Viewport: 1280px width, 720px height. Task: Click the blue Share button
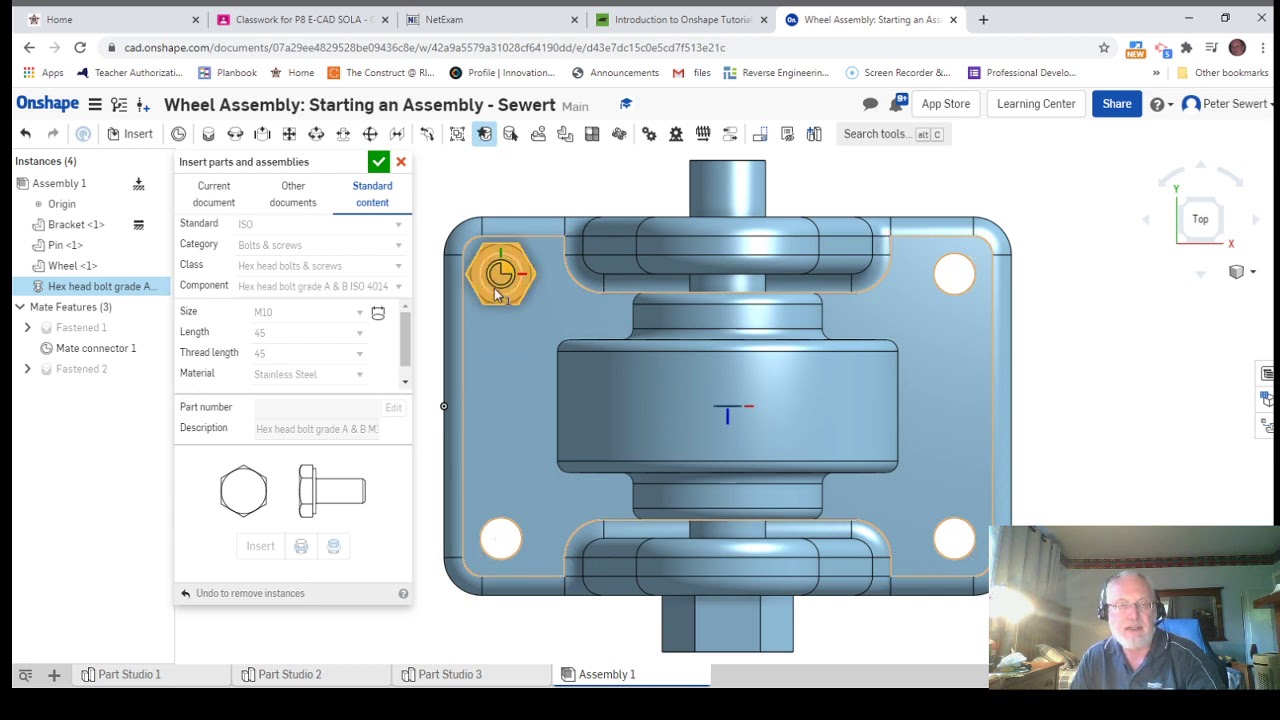(1117, 104)
